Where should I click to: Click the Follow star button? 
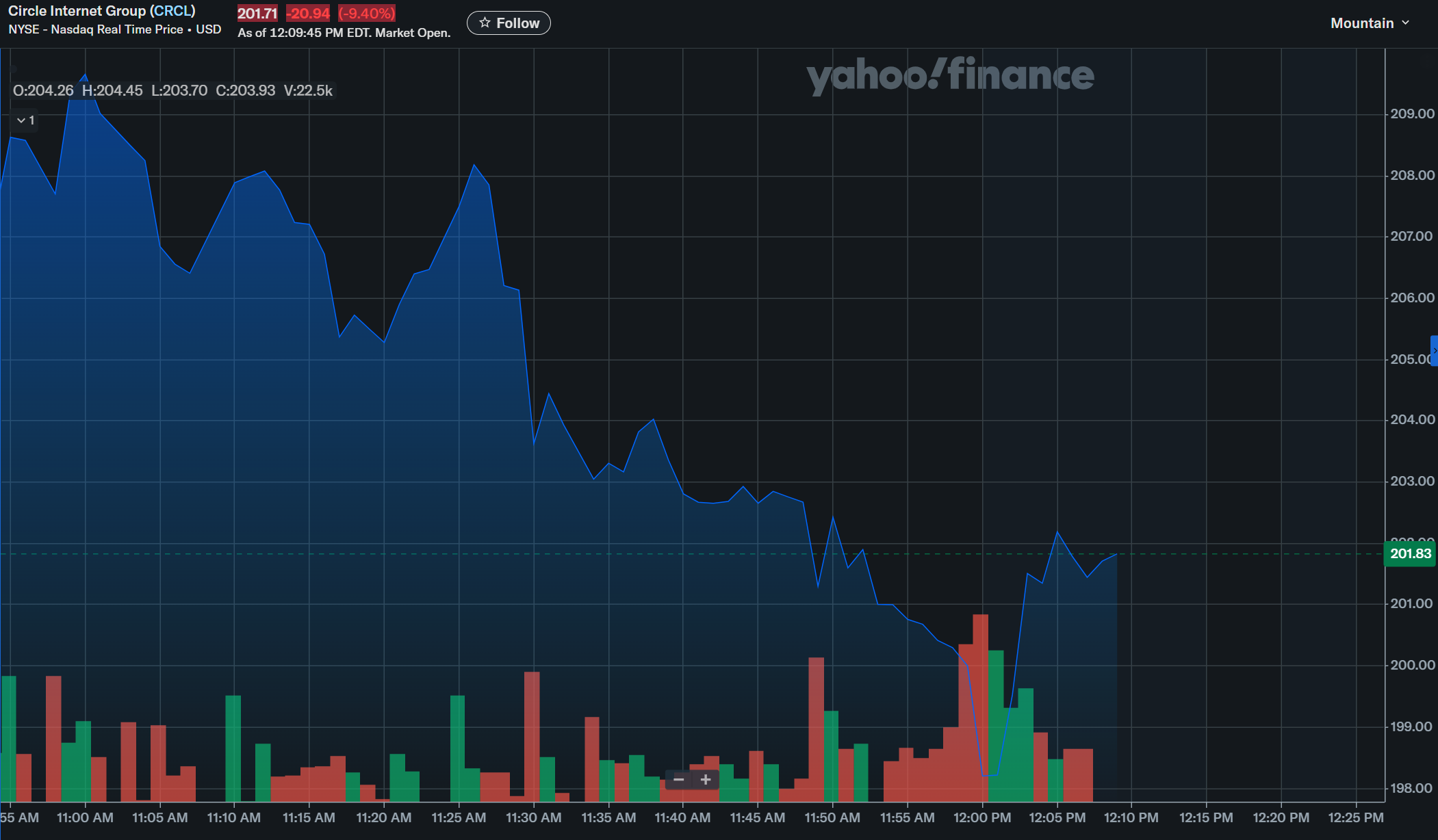click(509, 23)
